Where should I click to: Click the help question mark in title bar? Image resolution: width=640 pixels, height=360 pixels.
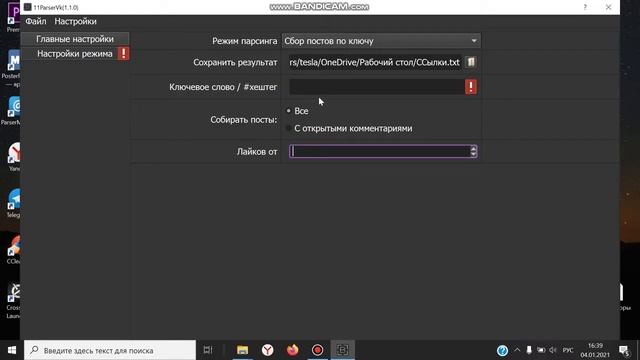point(585,7)
